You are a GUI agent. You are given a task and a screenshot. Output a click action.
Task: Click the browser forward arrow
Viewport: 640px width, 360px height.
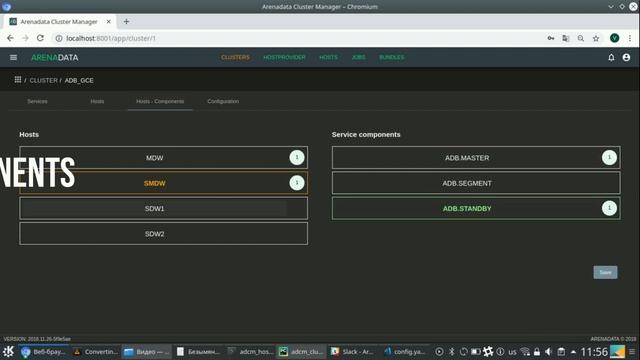tap(25, 38)
